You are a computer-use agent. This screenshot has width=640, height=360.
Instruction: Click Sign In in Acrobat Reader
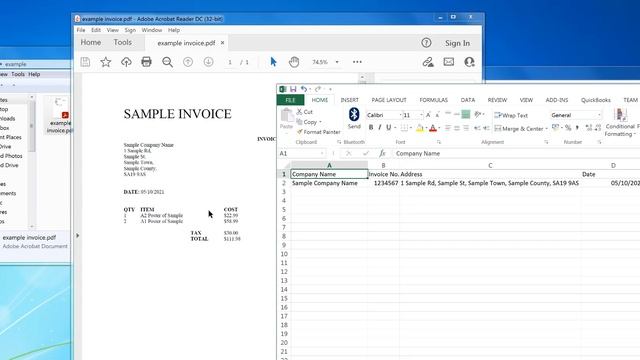pos(457,43)
